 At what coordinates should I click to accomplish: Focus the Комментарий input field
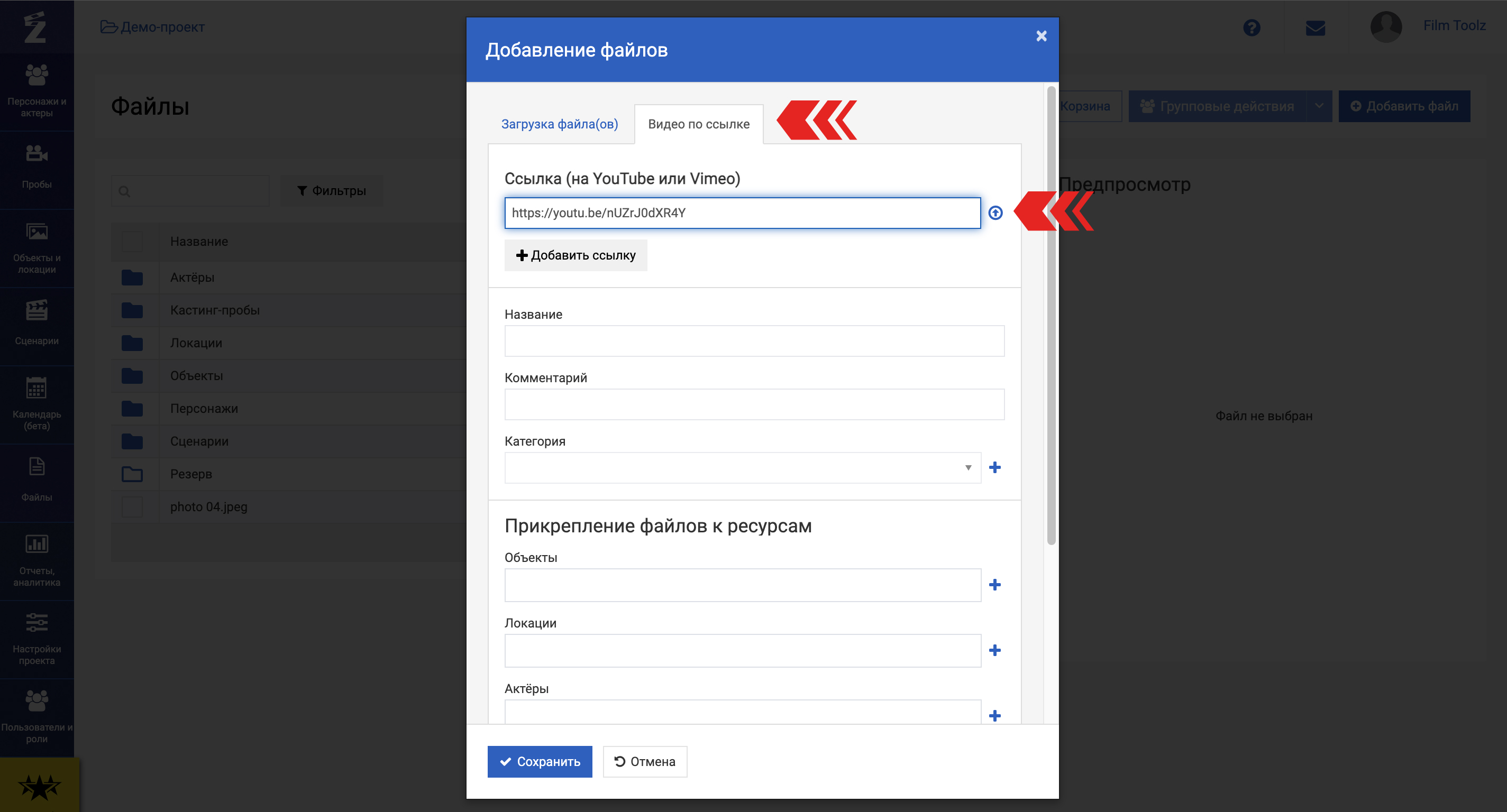point(754,404)
